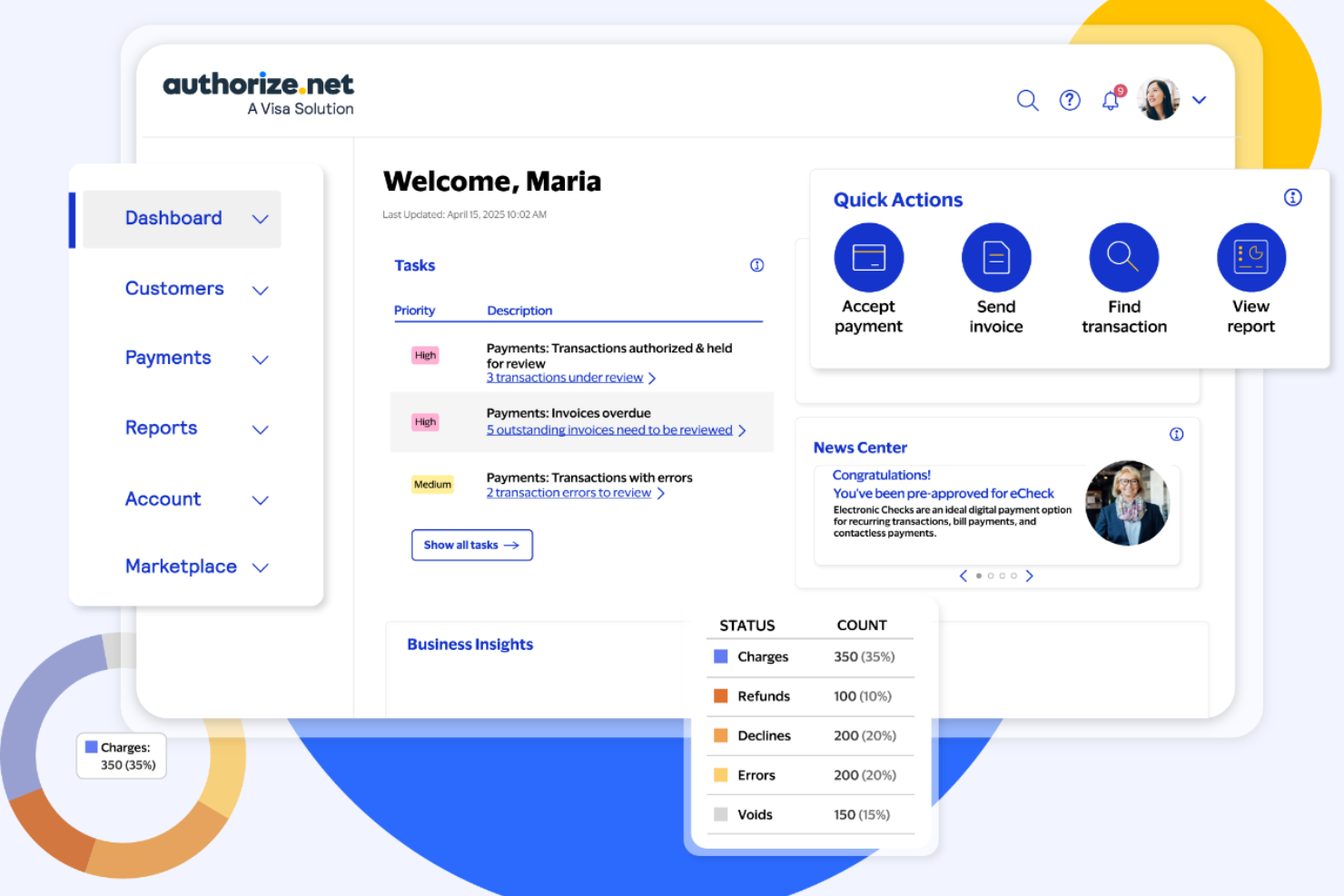The height and width of the screenshot is (896, 1344).
Task: Open the 5 outstanding invoices link
Action: [608, 429]
